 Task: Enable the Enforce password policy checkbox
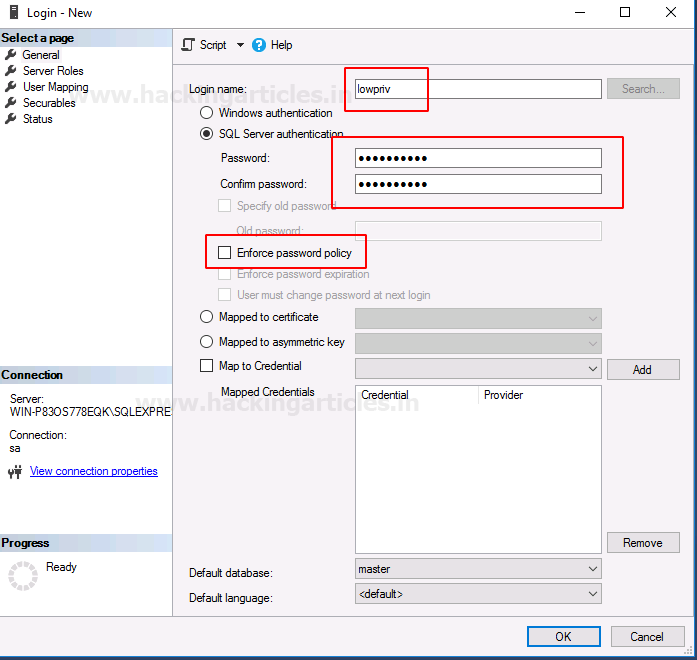click(224, 253)
